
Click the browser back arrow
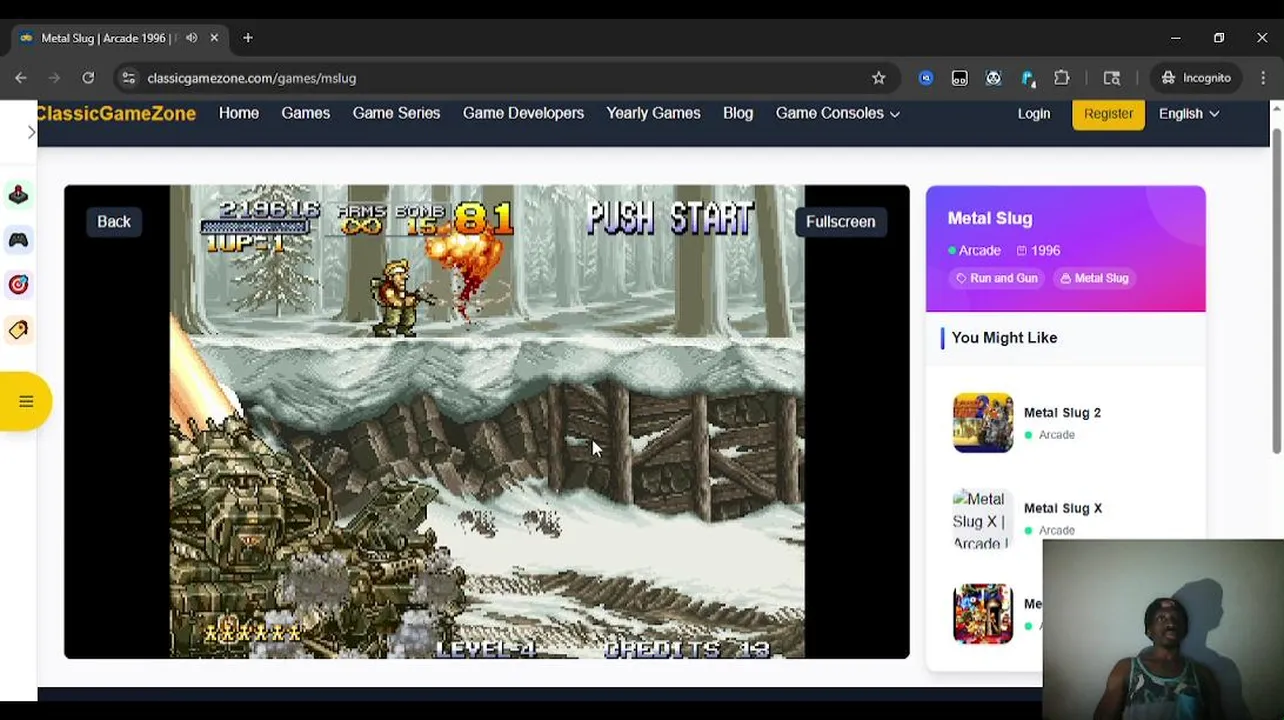(21, 78)
